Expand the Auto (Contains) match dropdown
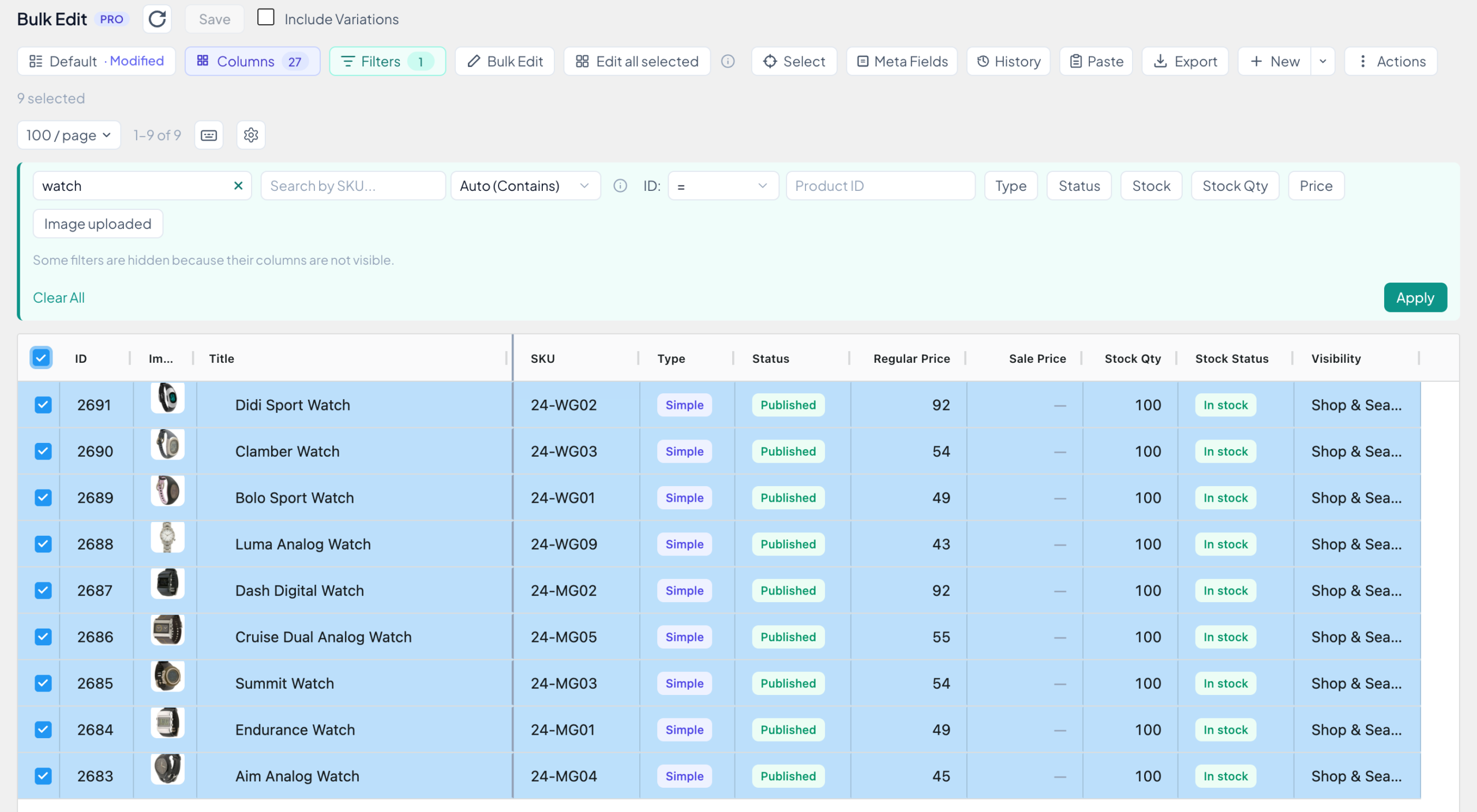Image resolution: width=1477 pixels, height=812 pixels. [526, 186]
